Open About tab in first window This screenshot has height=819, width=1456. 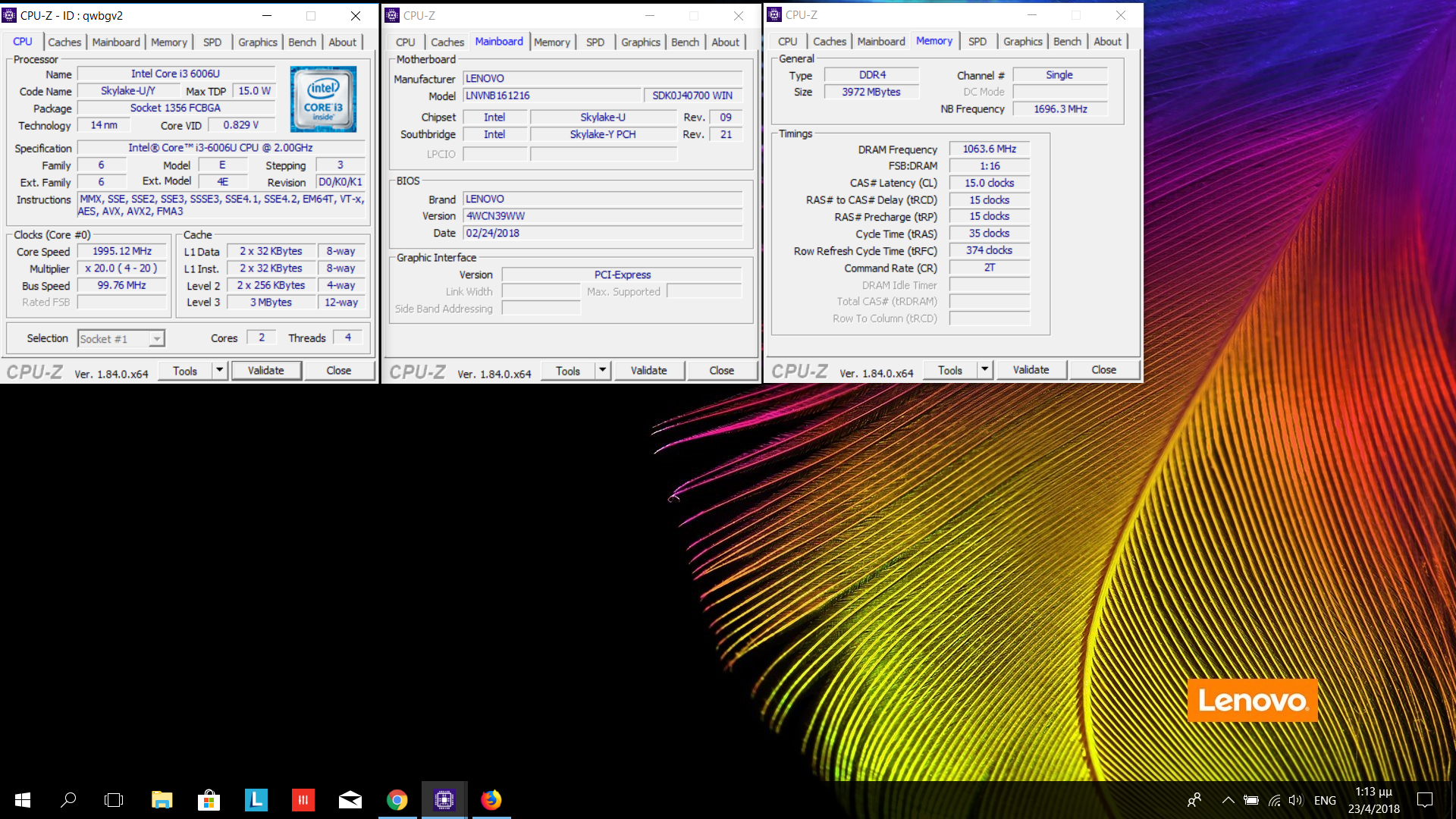[x=342, y=42]
